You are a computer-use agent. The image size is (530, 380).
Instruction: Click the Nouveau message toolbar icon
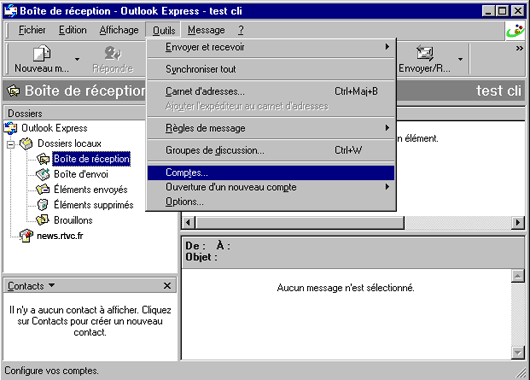(x=42, y=54)
